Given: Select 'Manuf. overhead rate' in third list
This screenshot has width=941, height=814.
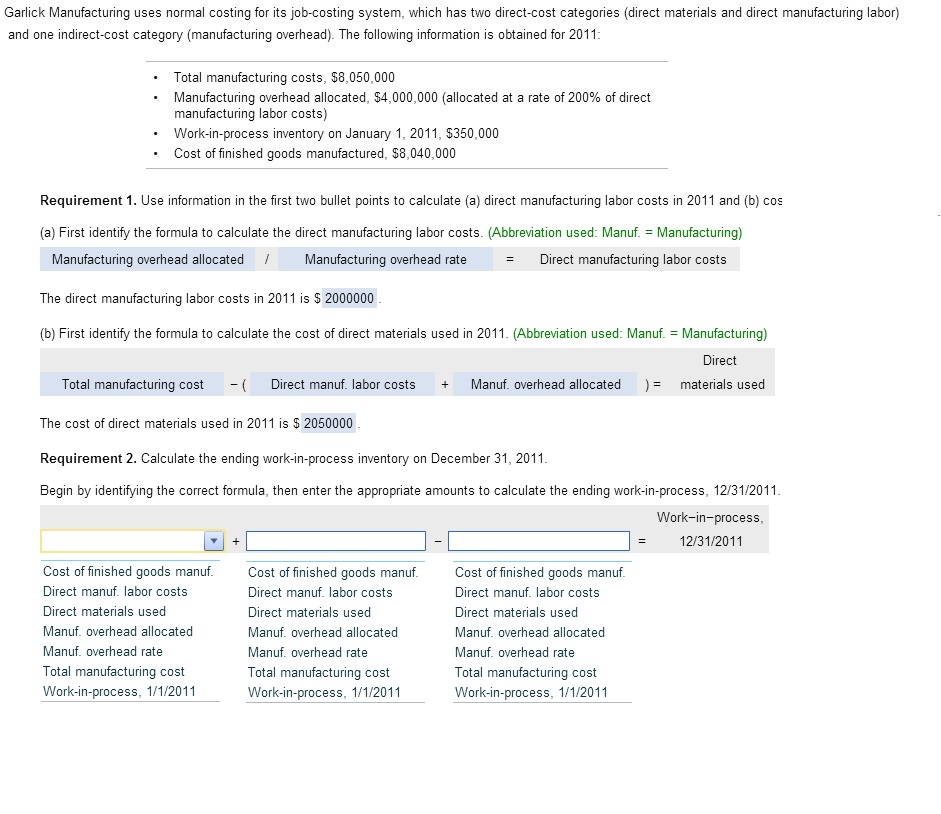Looking at the screenshot, I should [515, 653].
